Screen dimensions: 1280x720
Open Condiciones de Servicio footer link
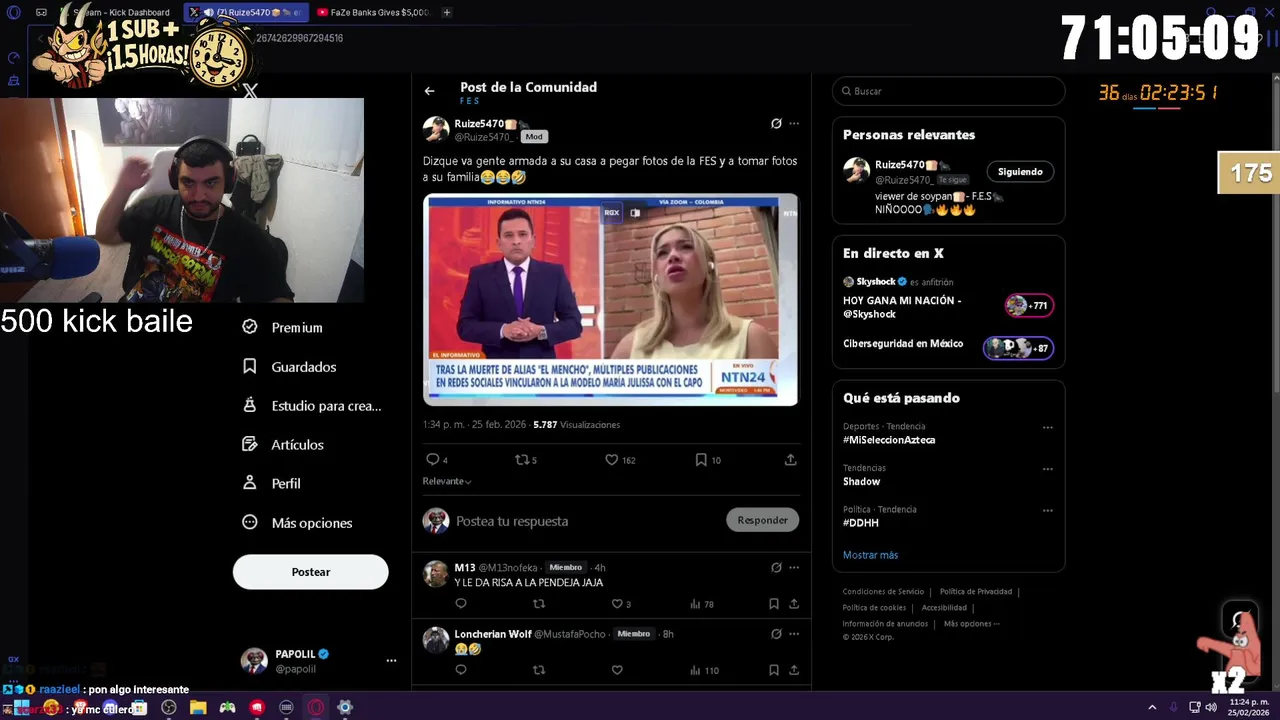click(883, 592)
